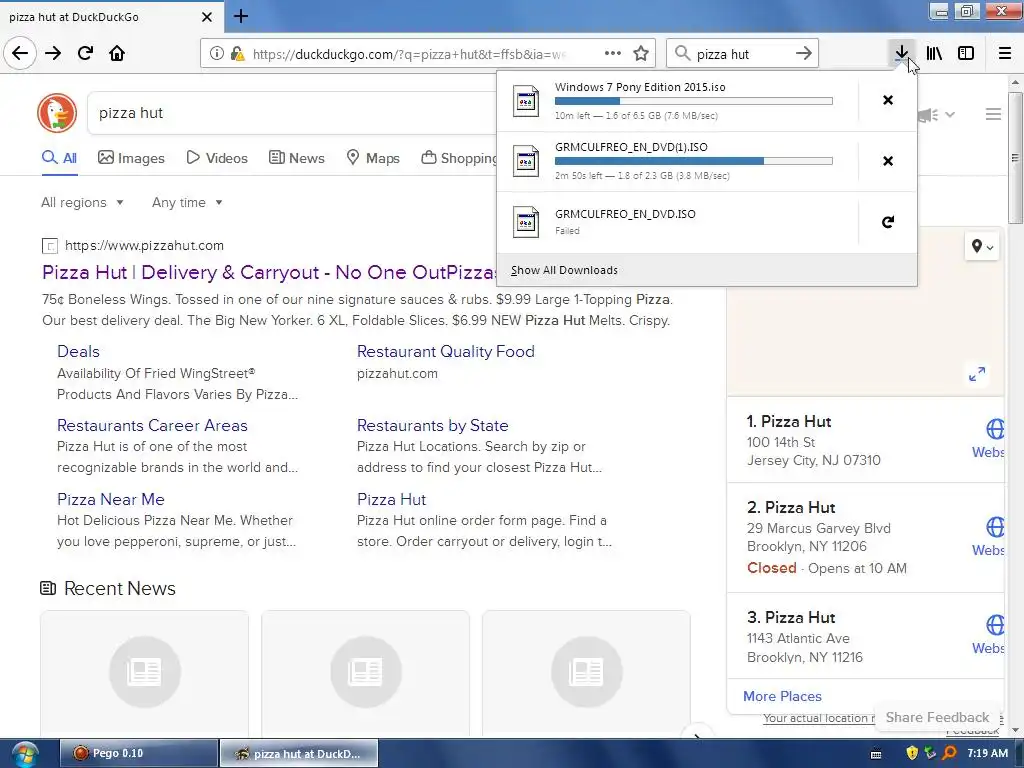Switch to Images results tab

coord(131,158)
